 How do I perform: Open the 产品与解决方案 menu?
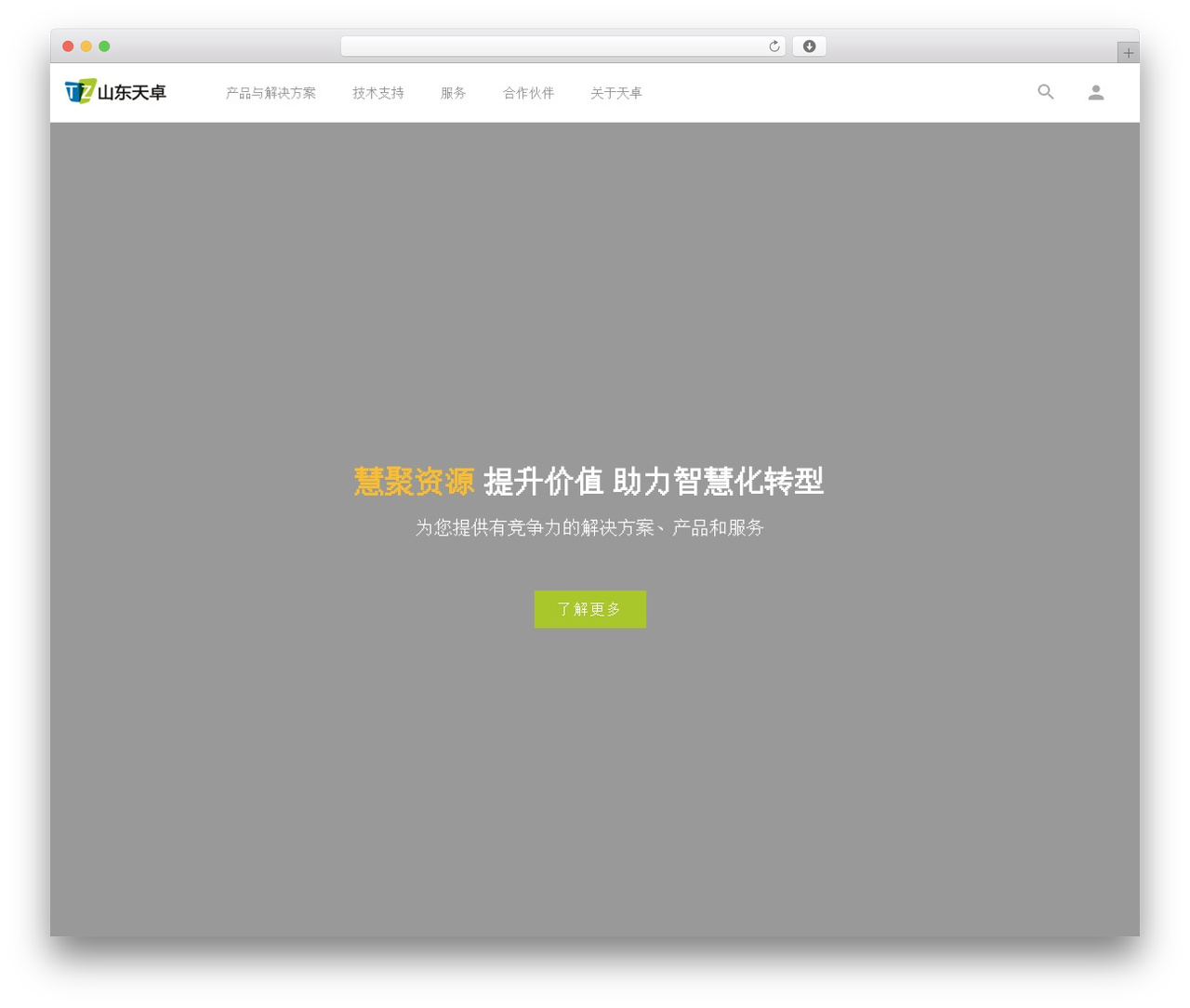[x=271, y=93]
